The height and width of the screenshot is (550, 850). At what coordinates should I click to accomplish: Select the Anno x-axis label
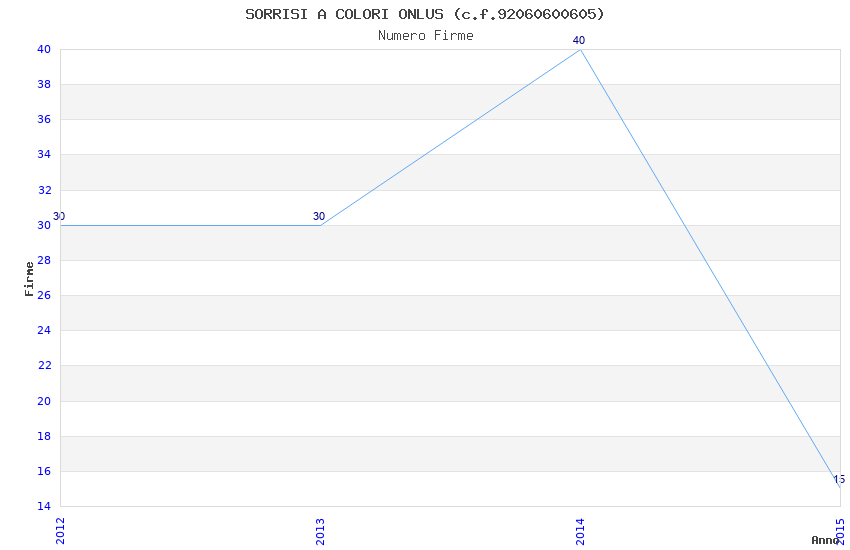coord(825,540)
